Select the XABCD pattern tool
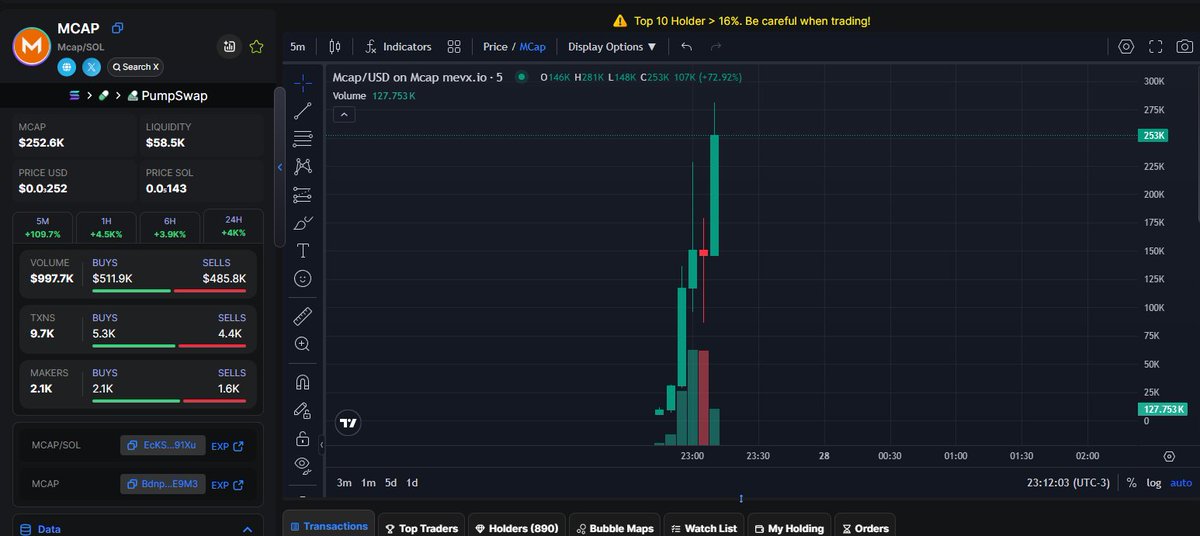 coord(303,166)
